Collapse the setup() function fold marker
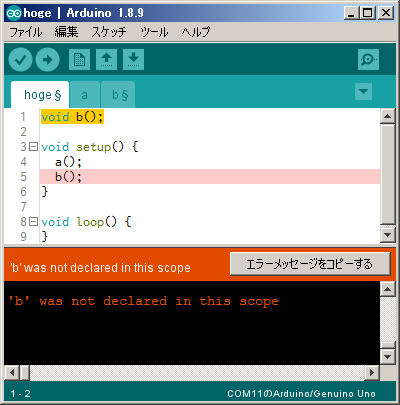The image size is (400, 405). [x=33, y=147]
